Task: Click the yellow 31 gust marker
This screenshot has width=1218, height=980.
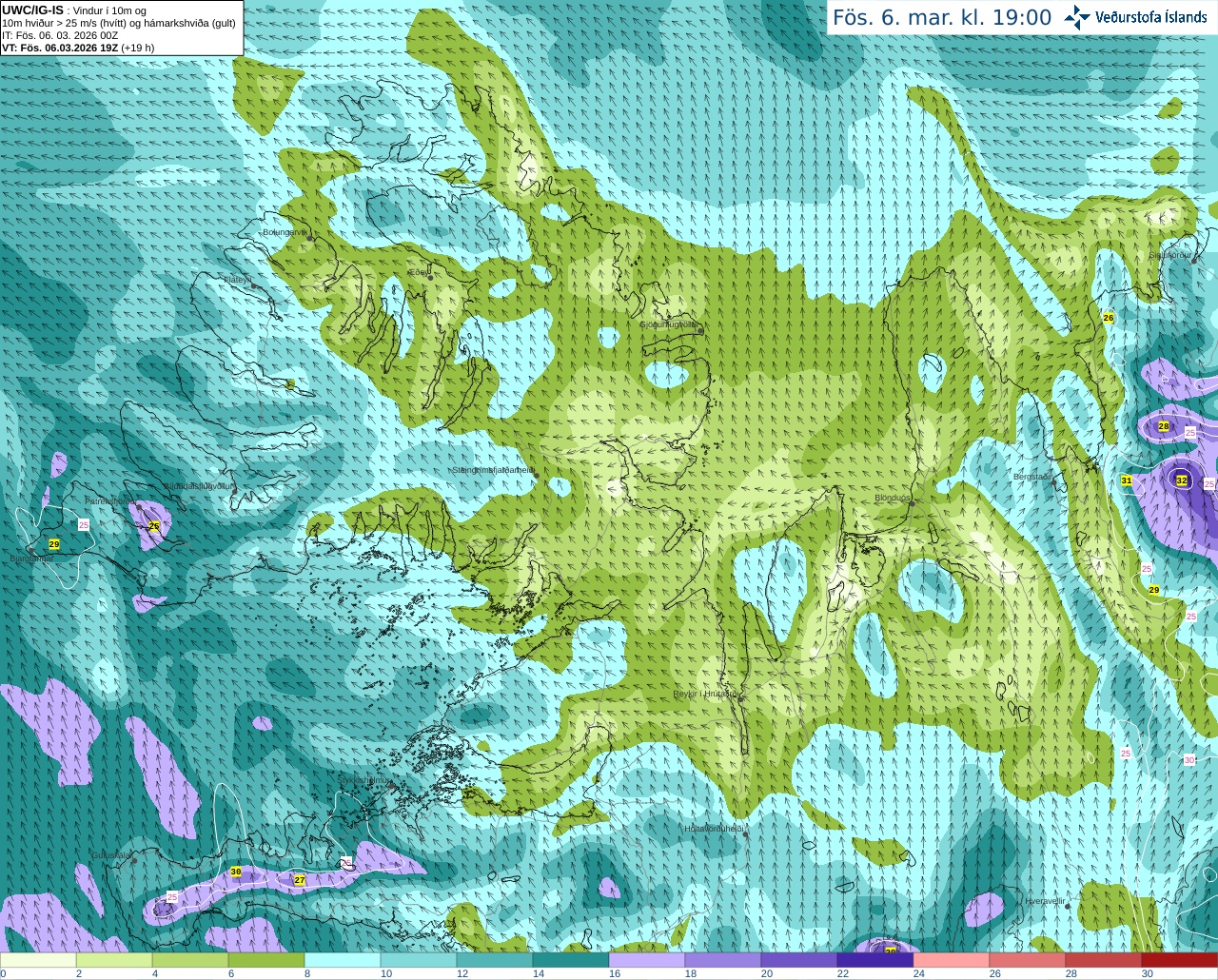Action: [x=1127, y=480]
